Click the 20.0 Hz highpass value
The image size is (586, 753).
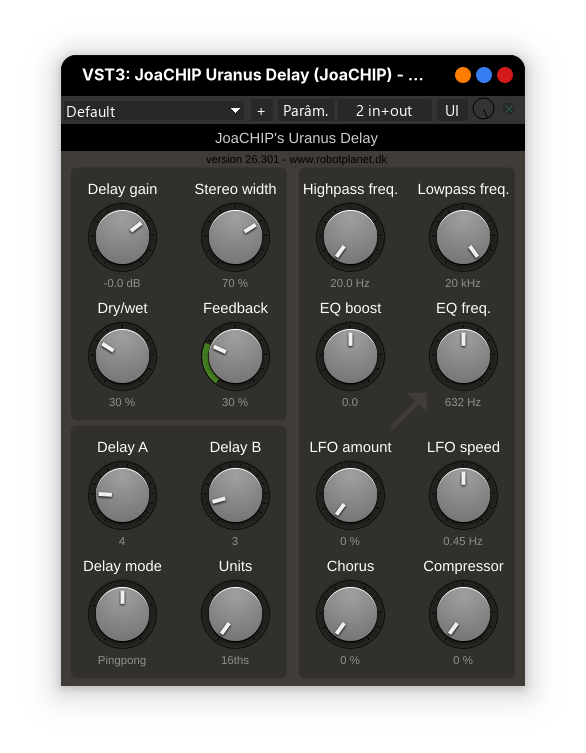point(350,283)
